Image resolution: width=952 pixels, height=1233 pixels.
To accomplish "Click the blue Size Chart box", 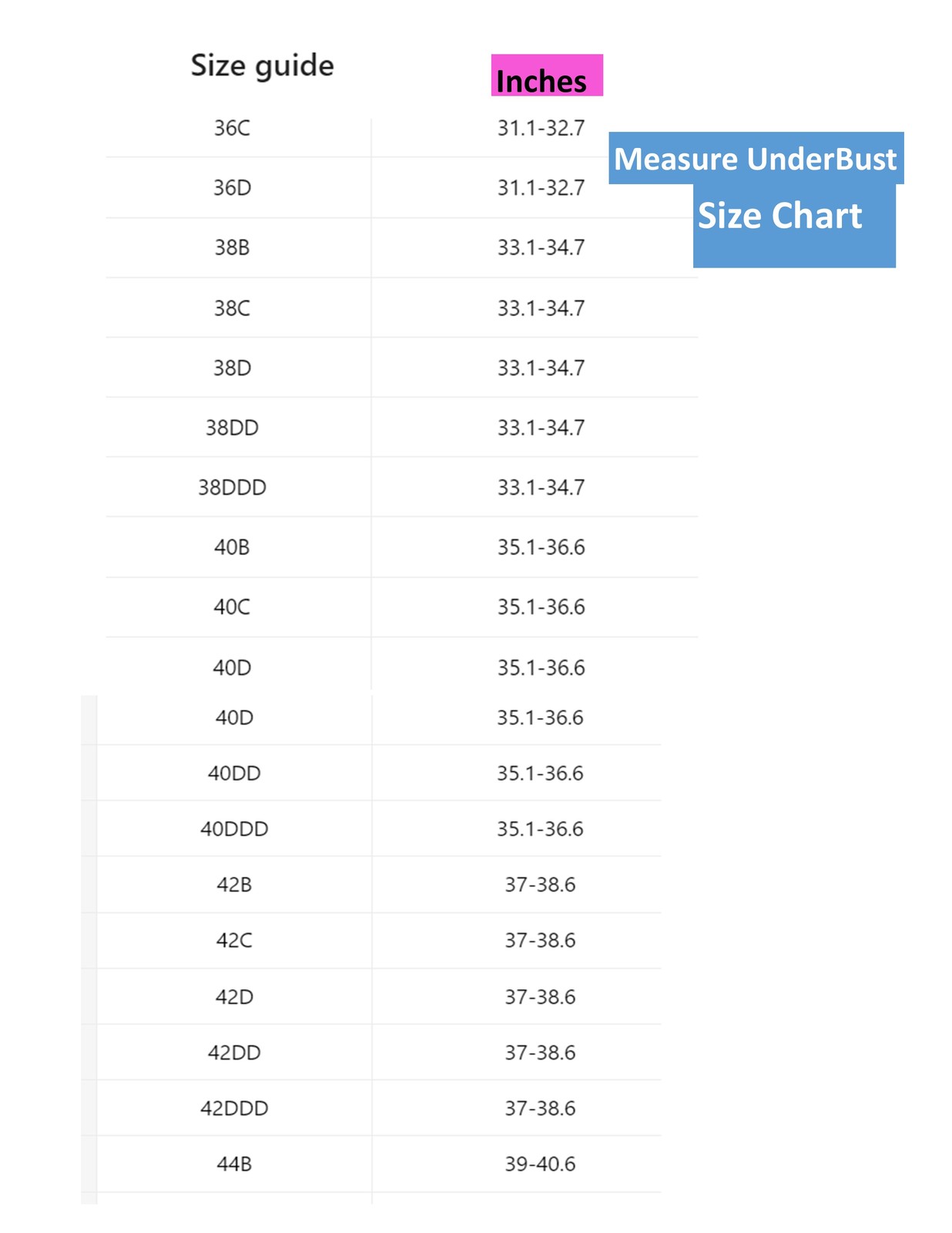I will click(794, 225).
